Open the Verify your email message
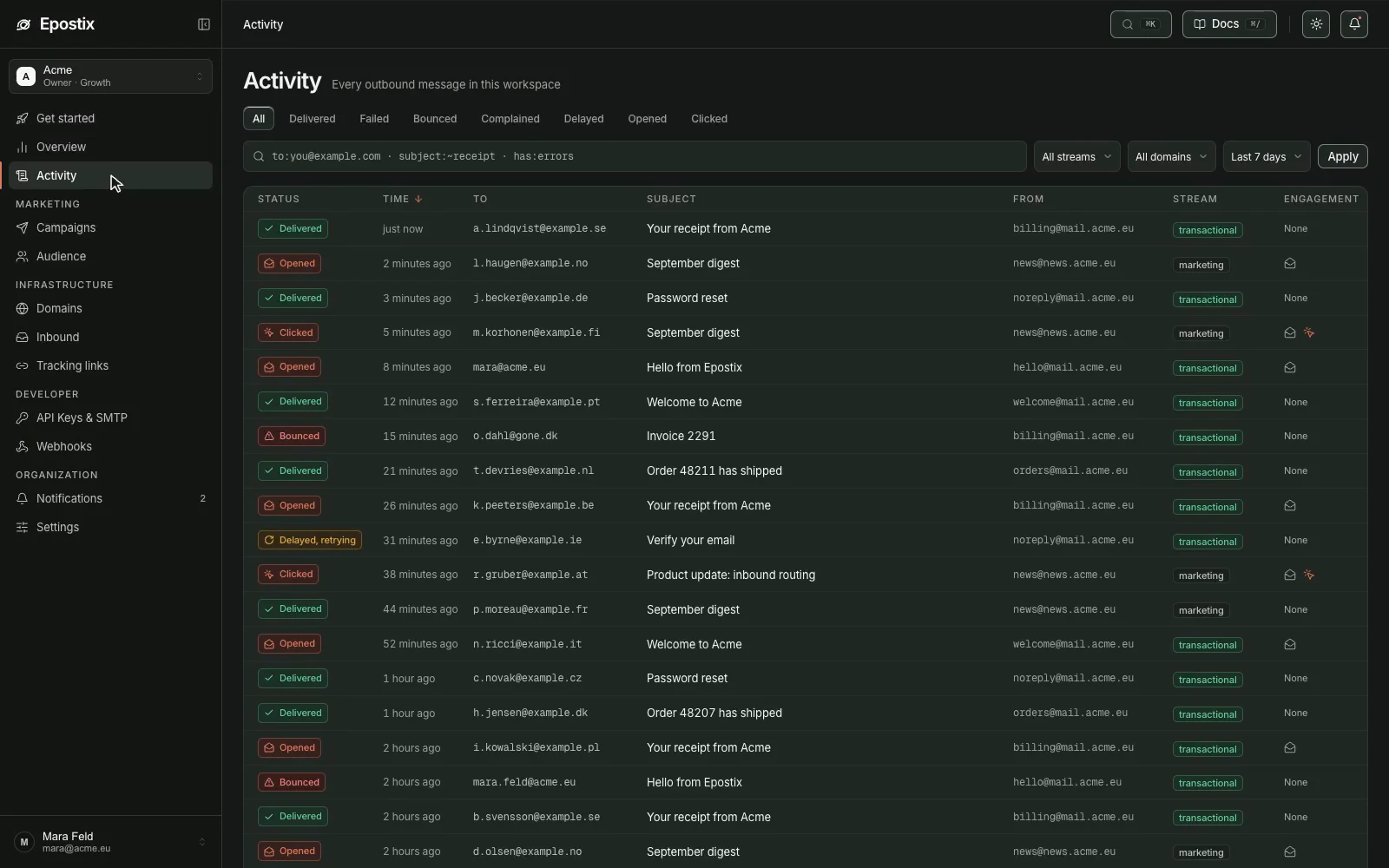Viewport: 1389px width, 868px height. point(691,540)
